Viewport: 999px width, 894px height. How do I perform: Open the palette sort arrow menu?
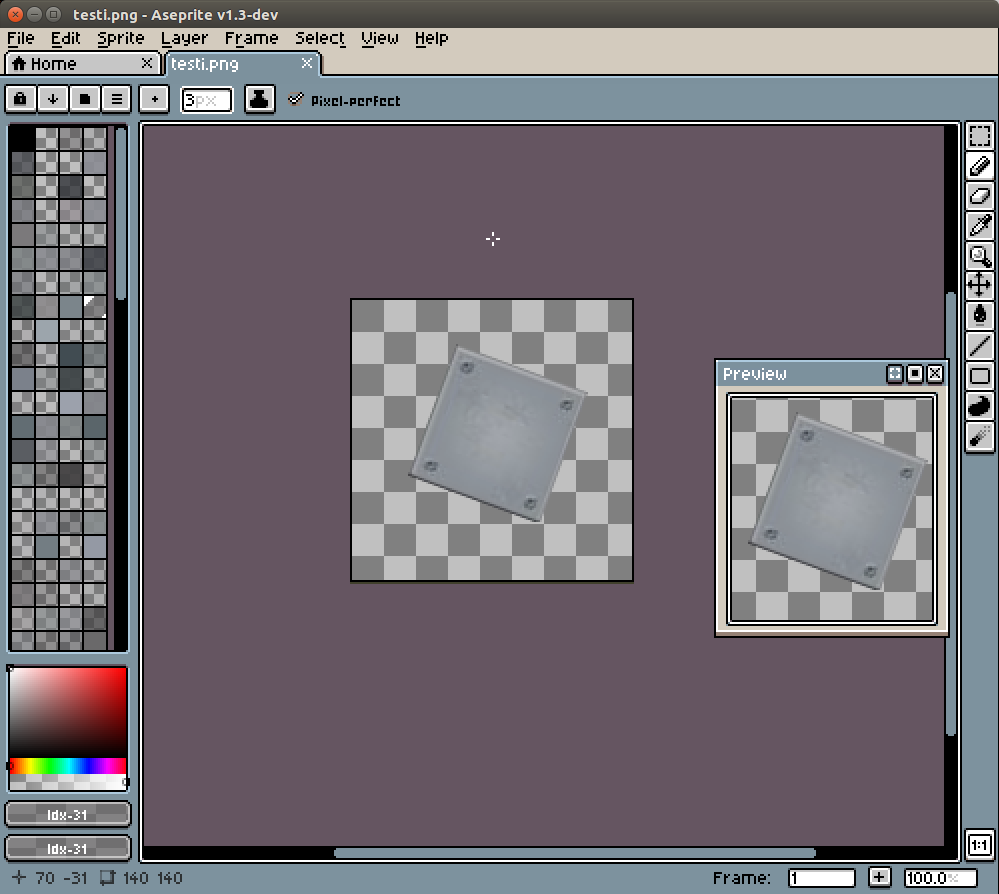pos(53,99)
